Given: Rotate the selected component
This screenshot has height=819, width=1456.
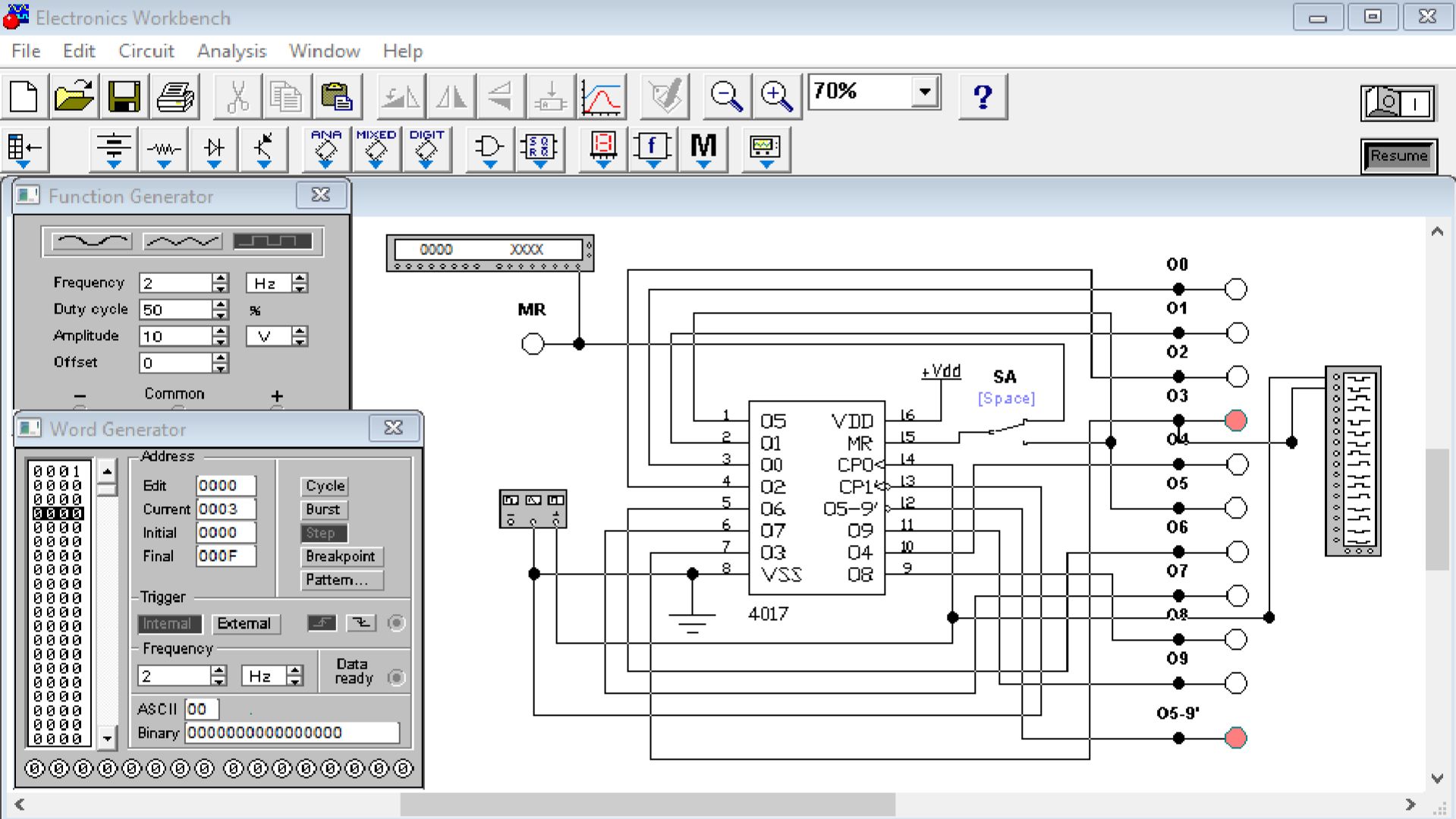Looking at the screenshot, I should pyautogui.click(x=401, y=96).
